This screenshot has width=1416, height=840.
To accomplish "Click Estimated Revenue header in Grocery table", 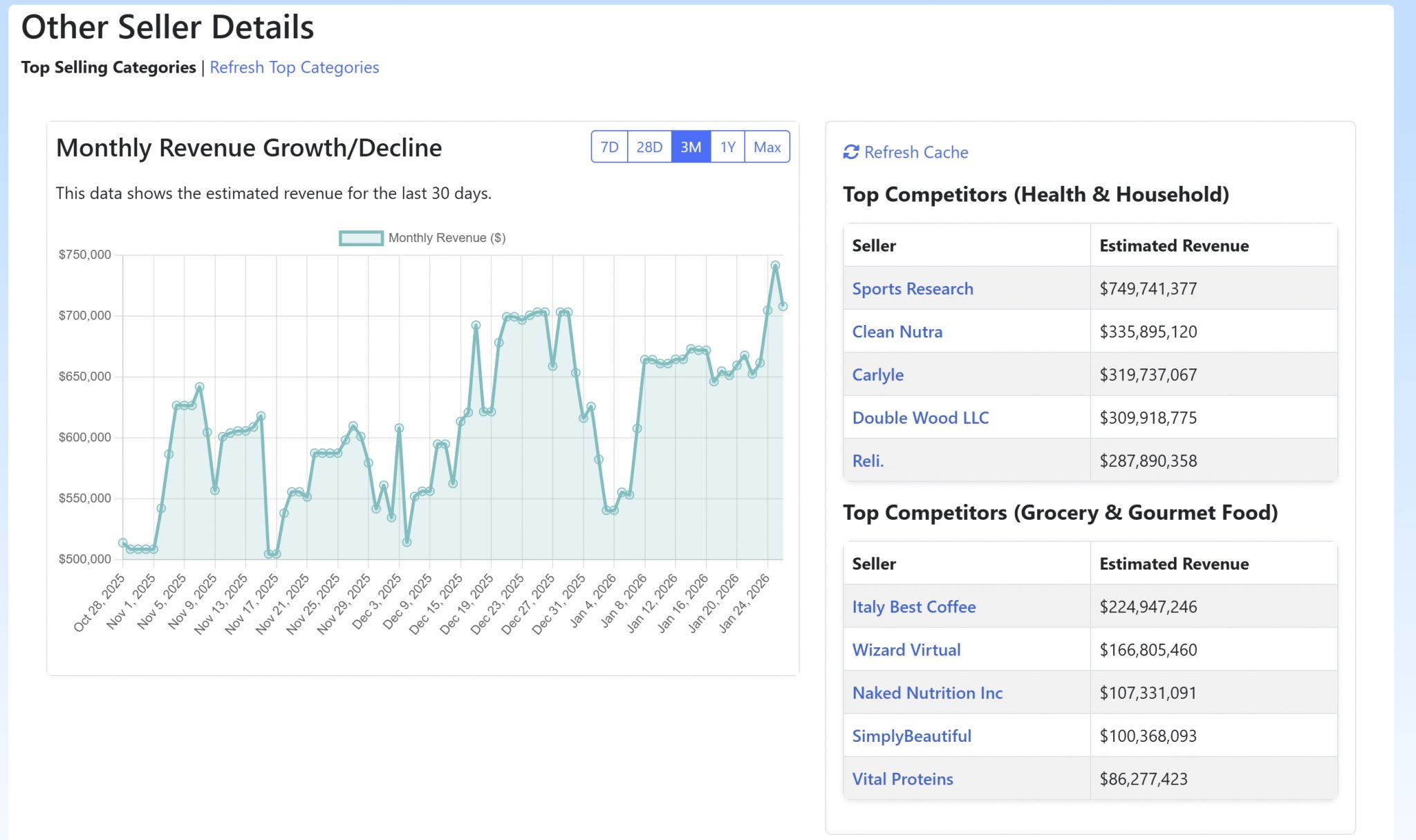I will 1174,563.
